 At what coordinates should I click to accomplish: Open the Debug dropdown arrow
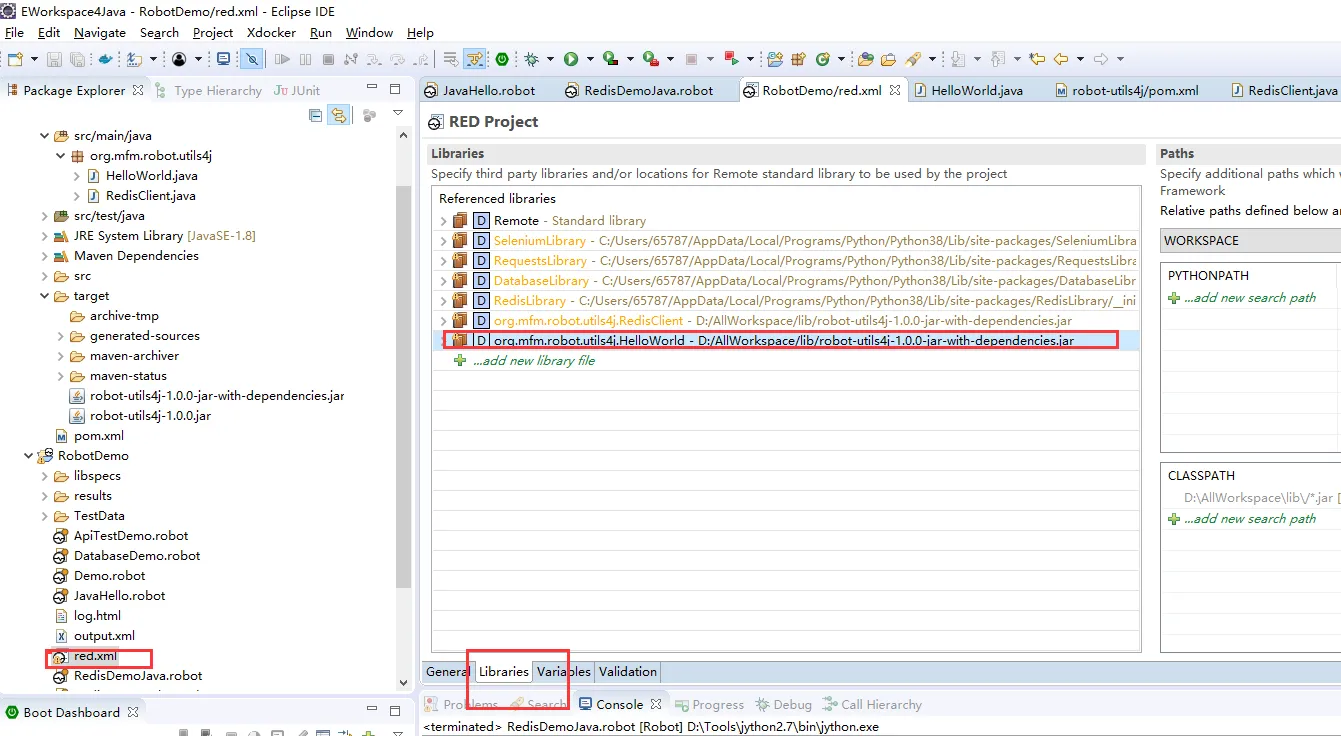549,59
